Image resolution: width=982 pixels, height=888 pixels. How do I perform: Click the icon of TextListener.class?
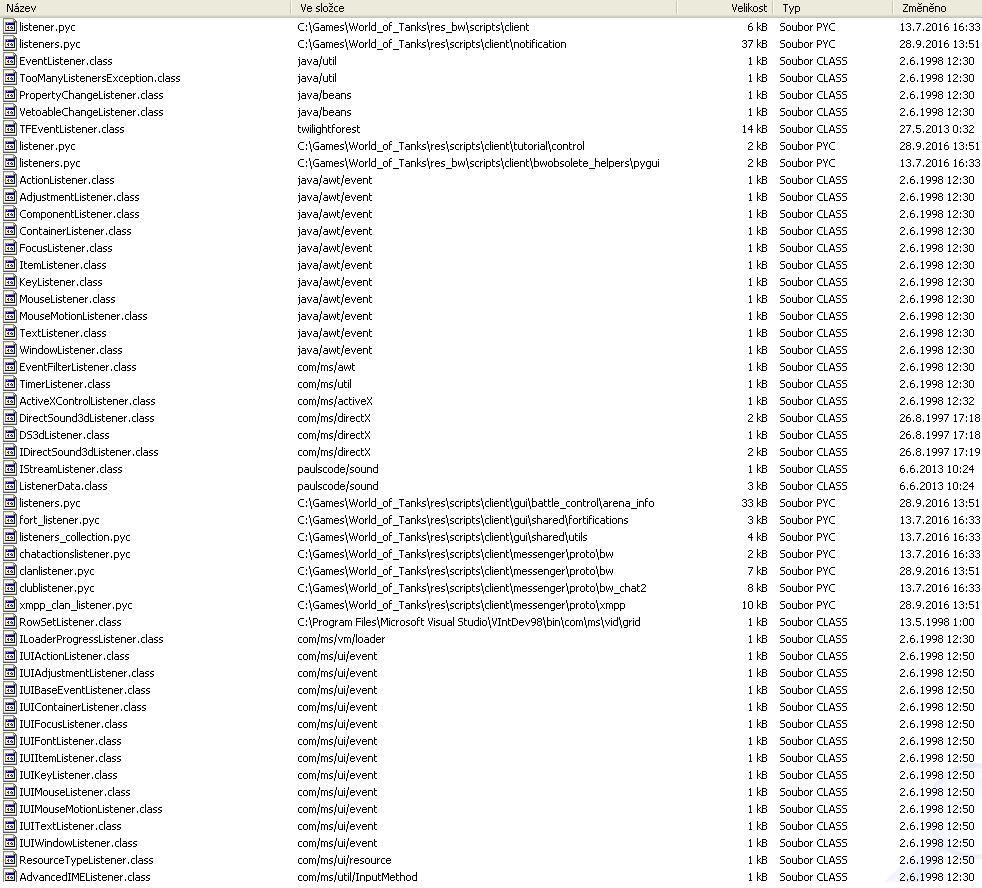pyautogui.click(x=9, y=333)
